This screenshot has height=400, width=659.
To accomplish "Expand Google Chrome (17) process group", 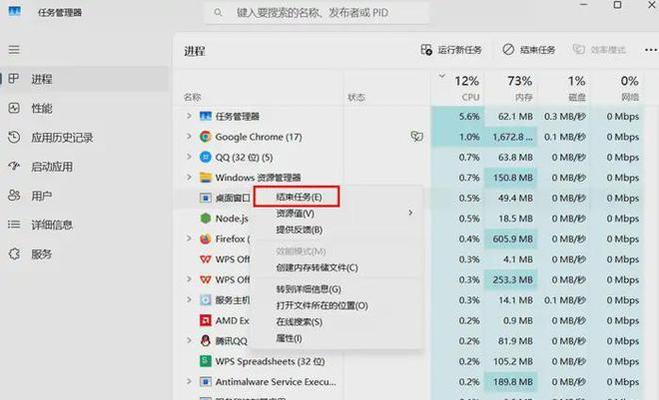I will pos(189,136).
